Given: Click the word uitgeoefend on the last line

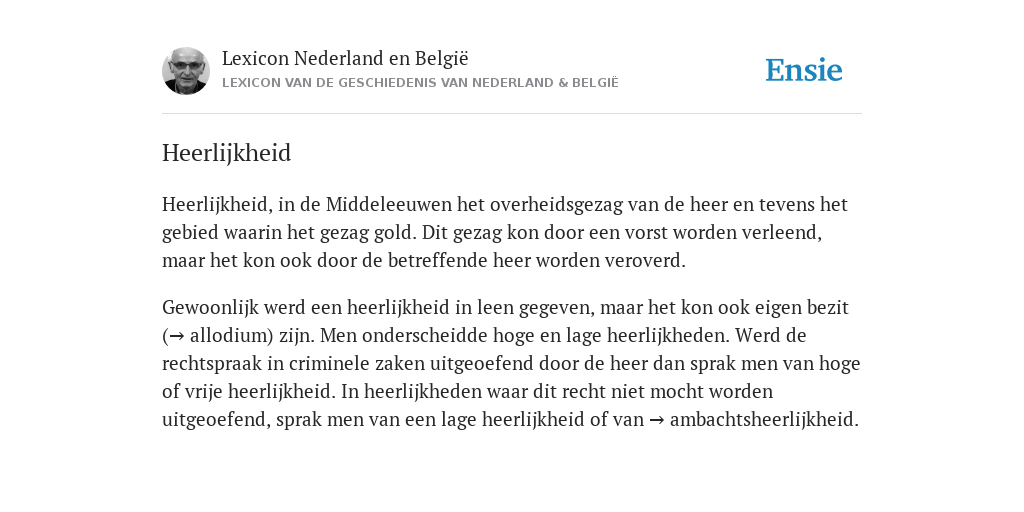Looking at the screenshot, I should 216,420.
